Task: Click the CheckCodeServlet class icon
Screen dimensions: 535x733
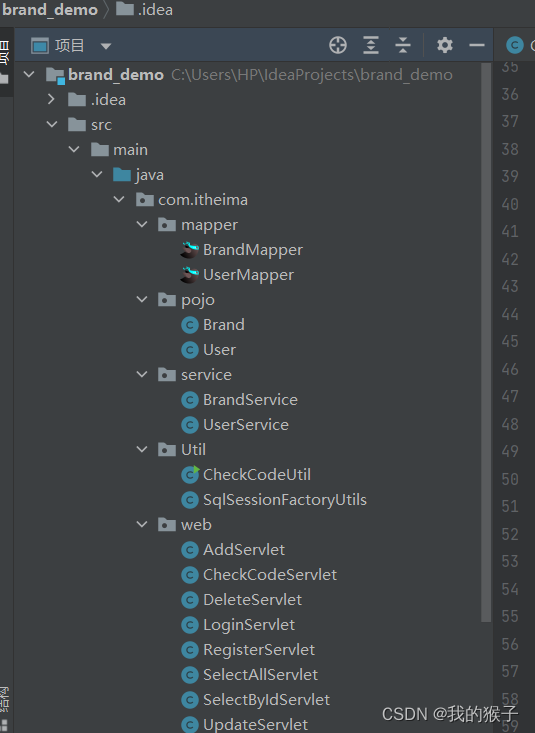Action: click(x=189, y=575)
